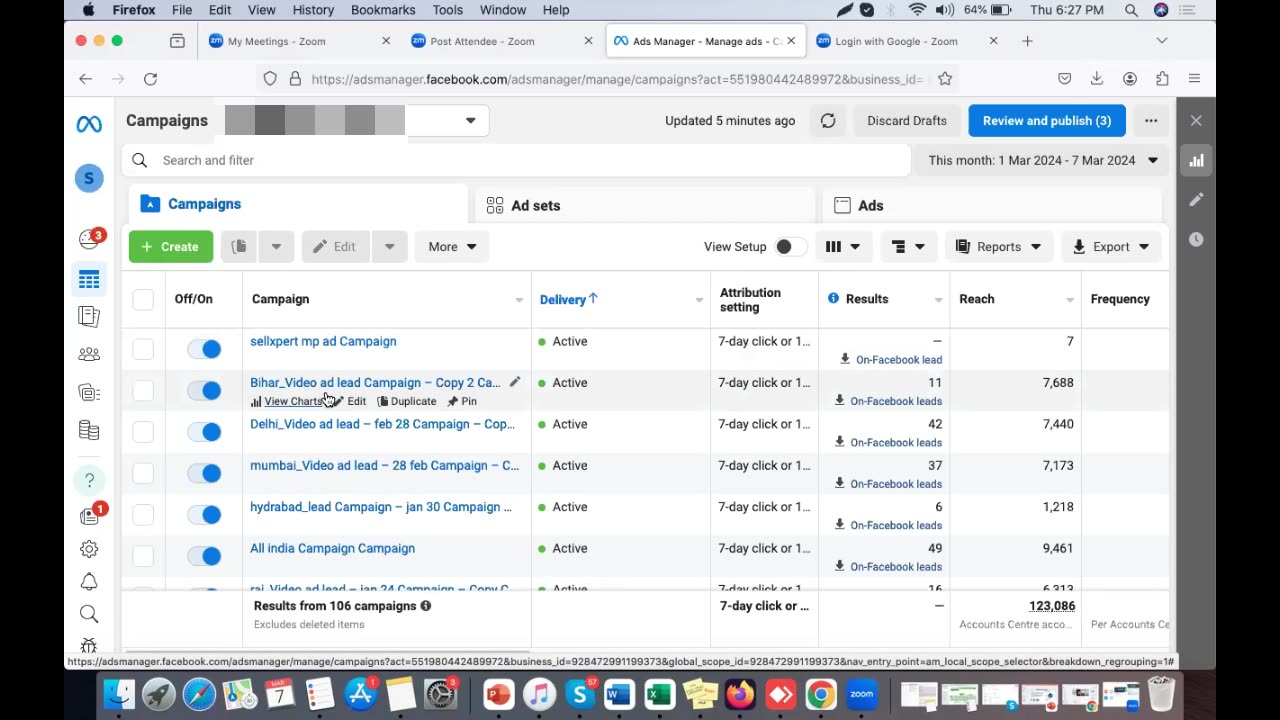The height and width of the screenshot is (720, 1280).
Task: Click the refresh icon beside Updated time
Action: coord(828,121)
